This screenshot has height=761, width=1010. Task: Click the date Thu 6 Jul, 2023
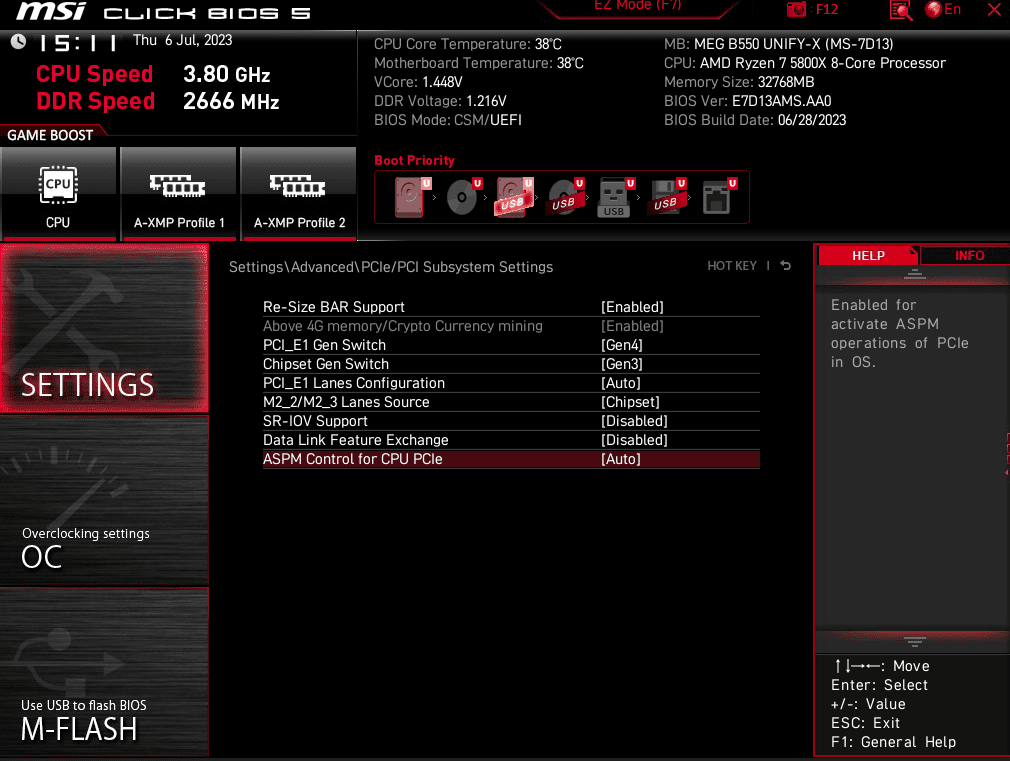(x=182, y=40)
